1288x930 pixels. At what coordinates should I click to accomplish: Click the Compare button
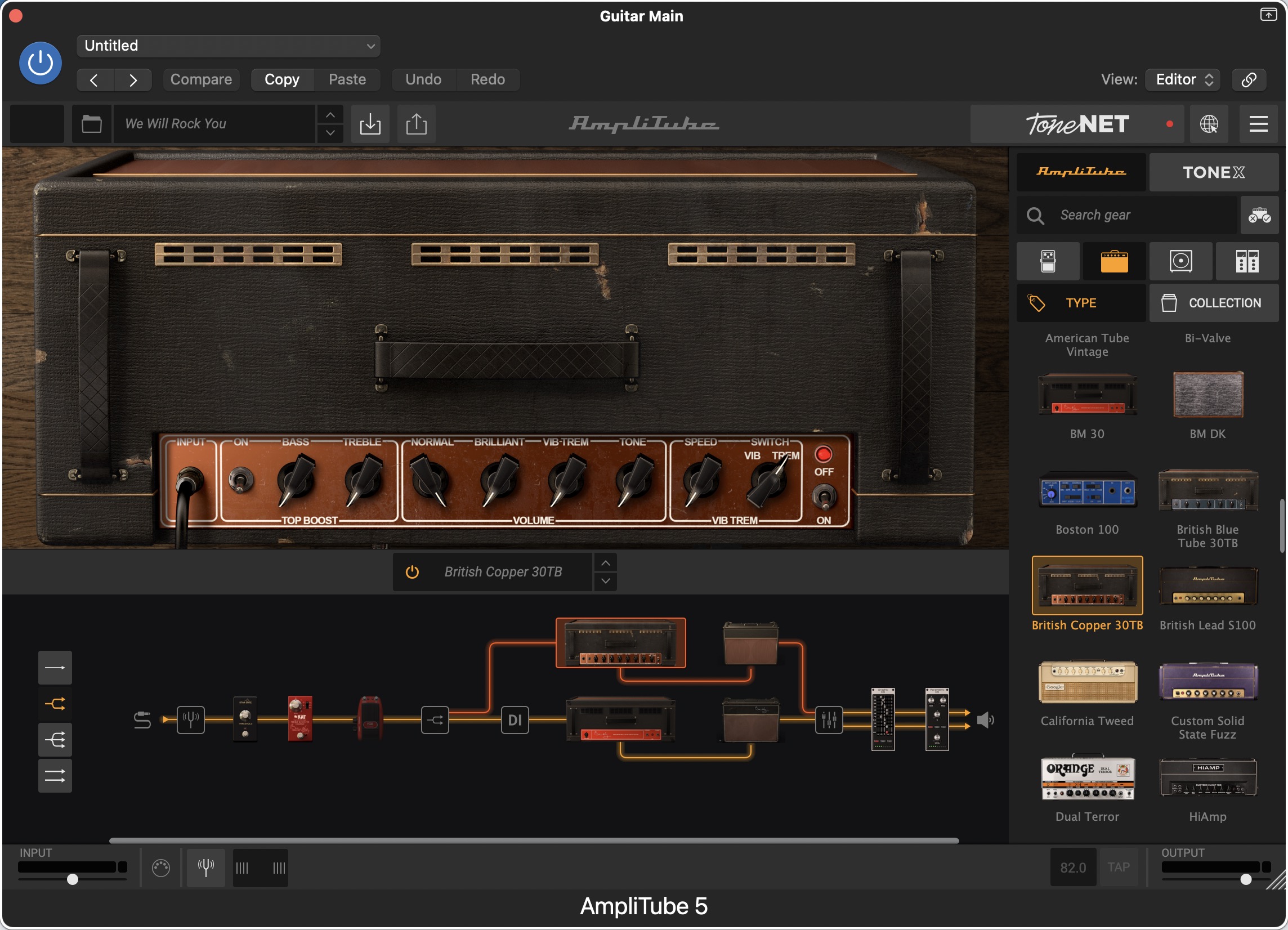(201, 79)
